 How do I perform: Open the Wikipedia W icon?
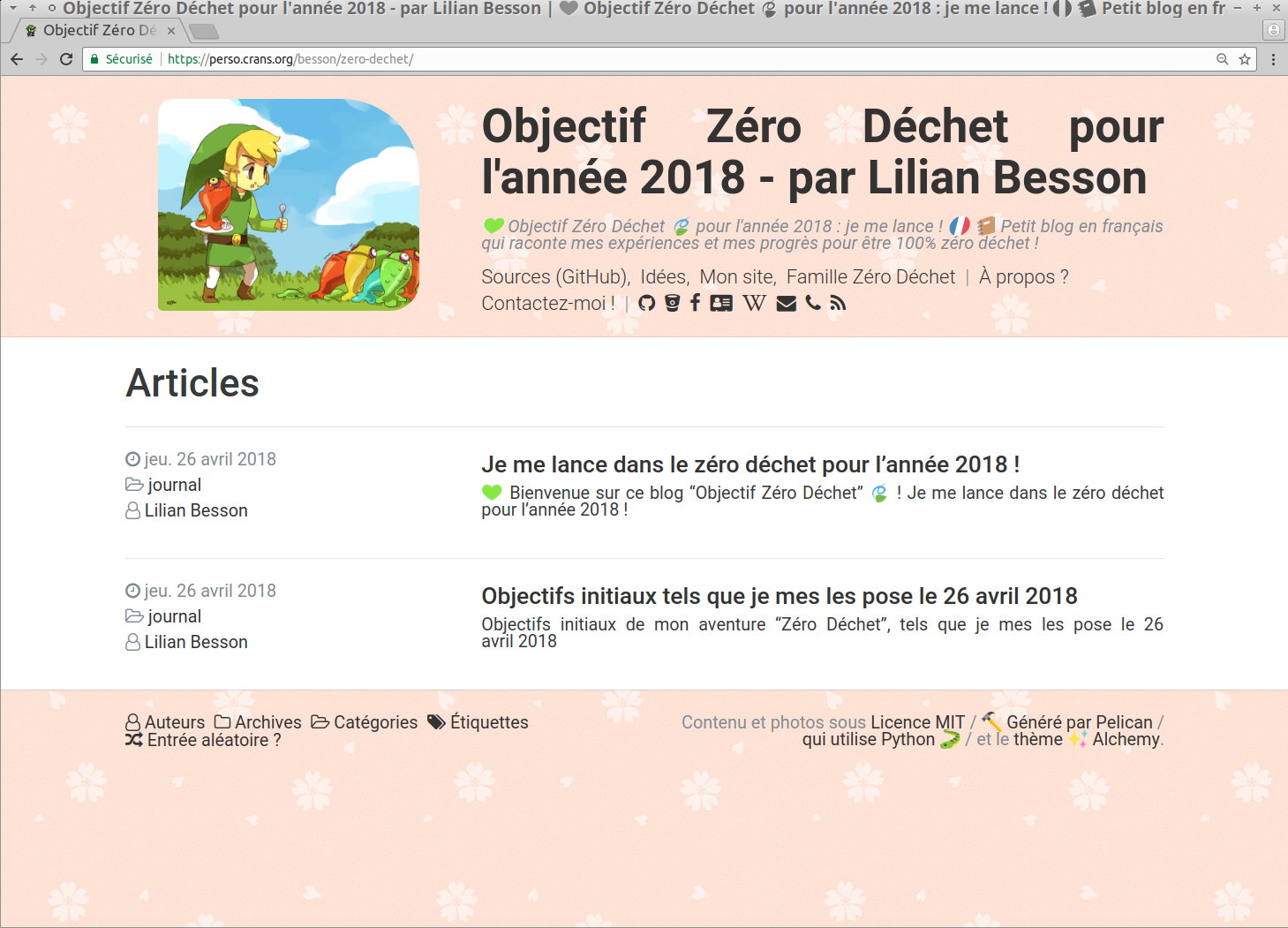point(754,304)
